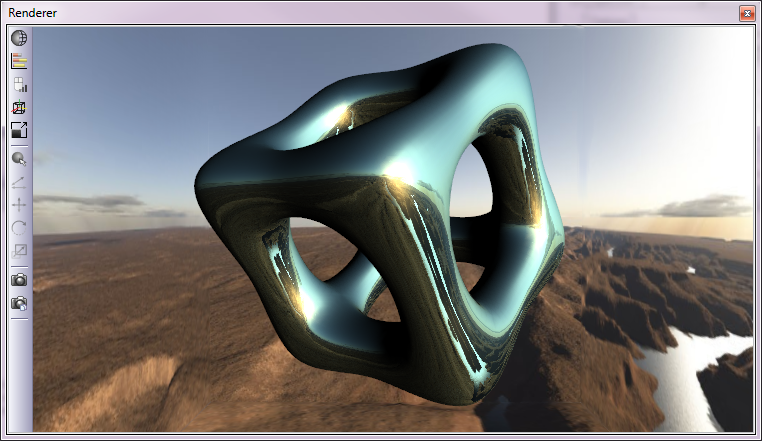Click the first camera snapshot icon

tap(19, 279)
